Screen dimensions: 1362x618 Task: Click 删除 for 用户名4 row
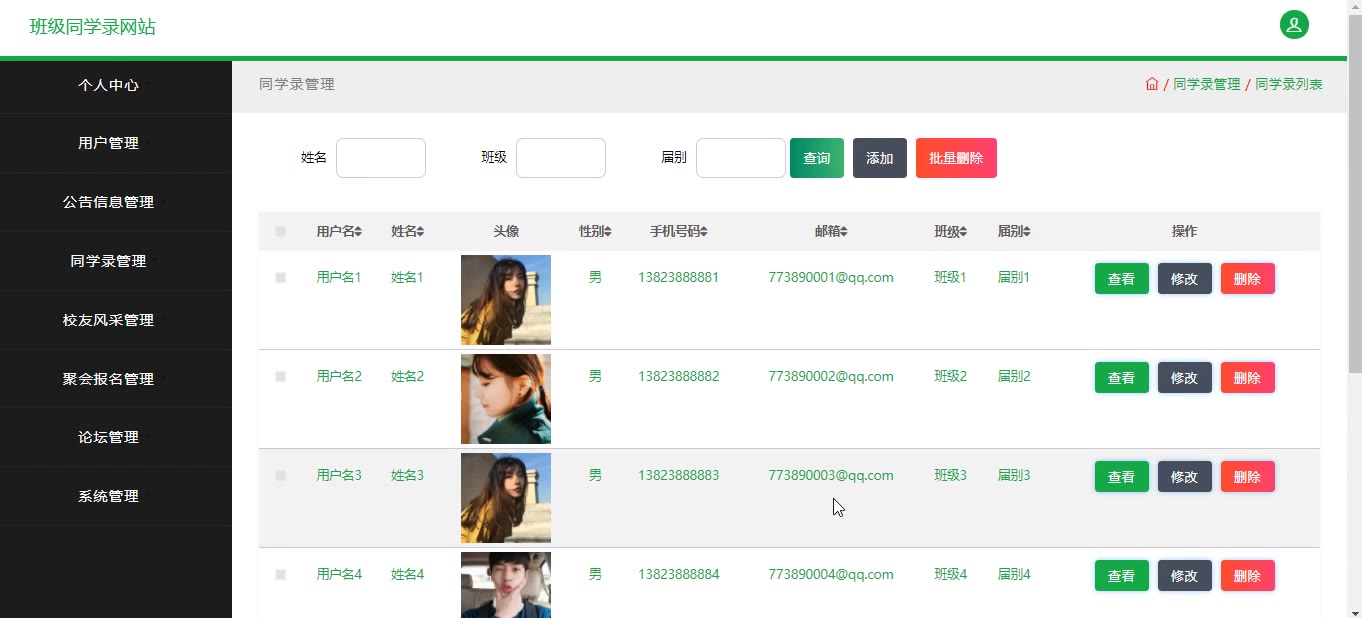(x=1248, y=576)
